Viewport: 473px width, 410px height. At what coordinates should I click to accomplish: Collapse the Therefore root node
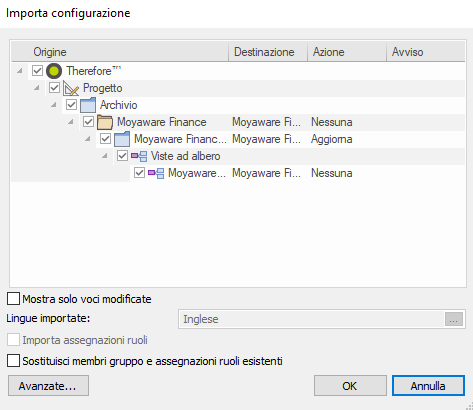(20, 71)
